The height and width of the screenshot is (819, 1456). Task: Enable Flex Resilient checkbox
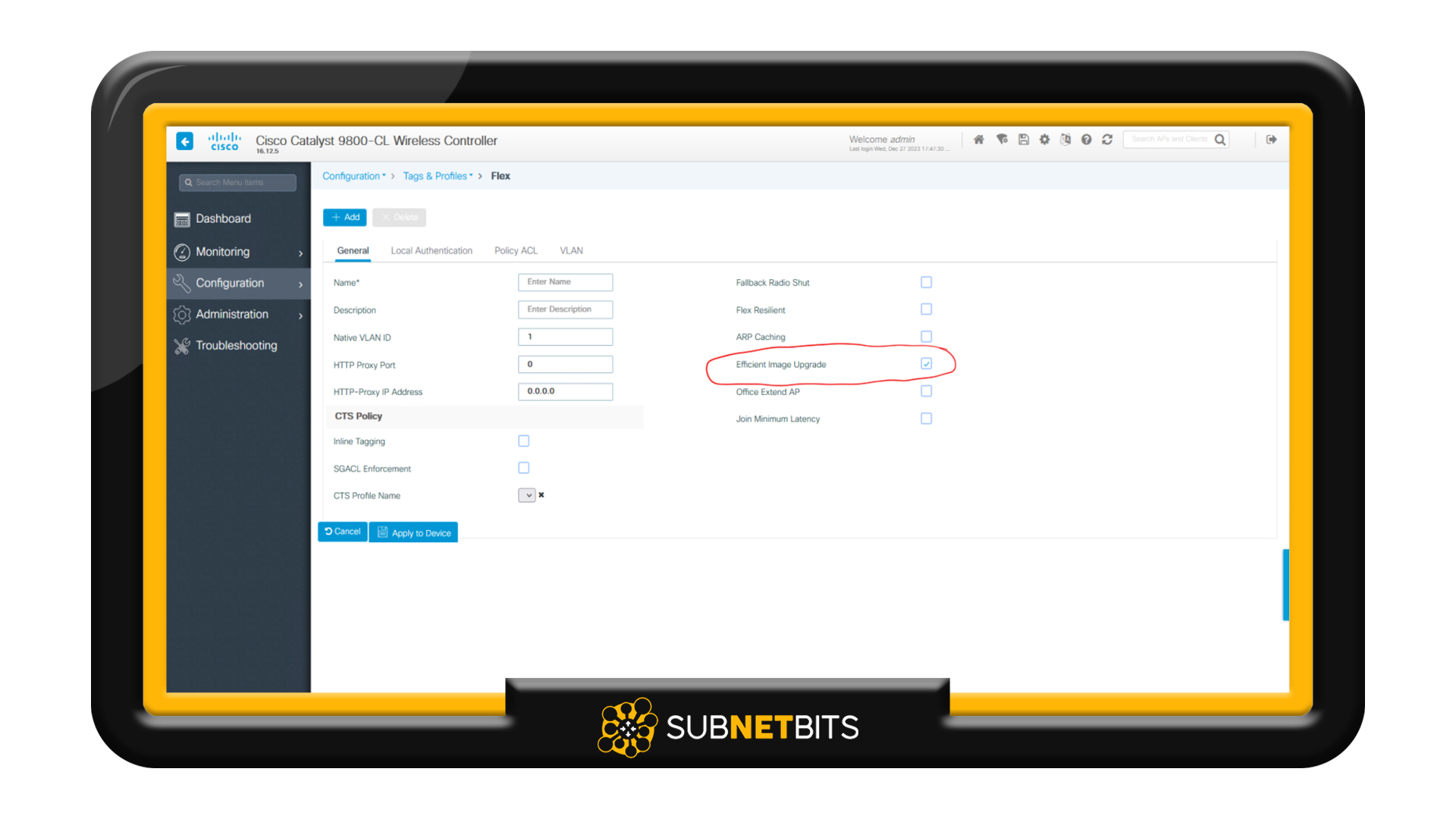tap(926, 309)
